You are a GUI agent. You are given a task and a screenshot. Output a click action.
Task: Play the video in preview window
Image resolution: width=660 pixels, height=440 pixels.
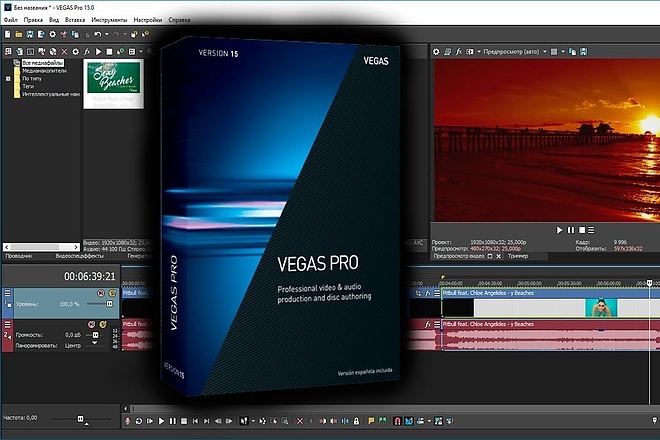(559, 230)
